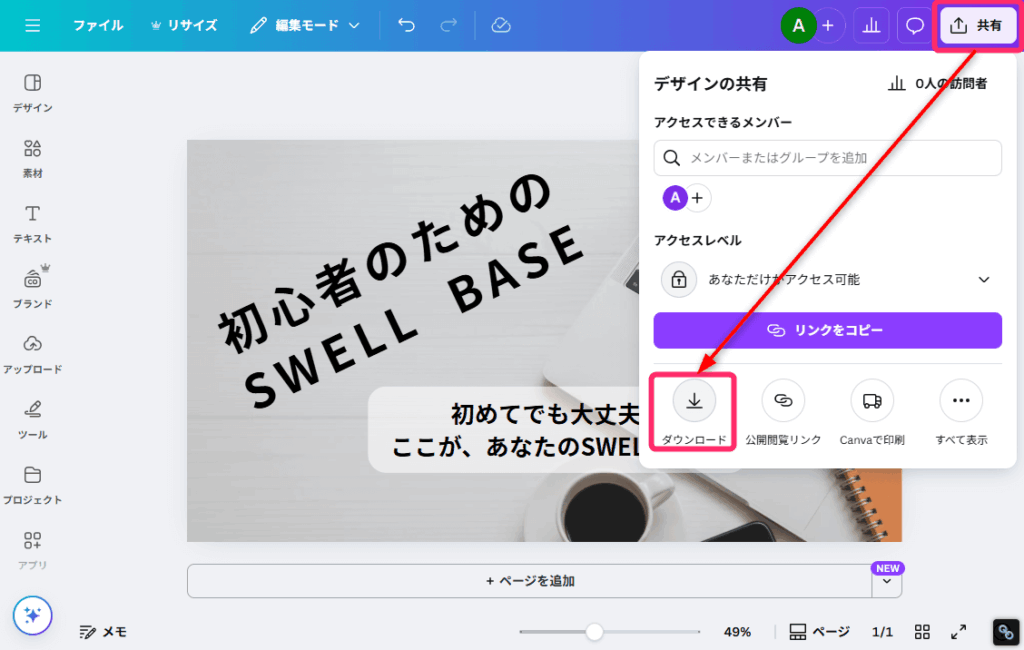Click the lock access level icon
This screenshot has width=1024, height=650.
coord(679,280)
